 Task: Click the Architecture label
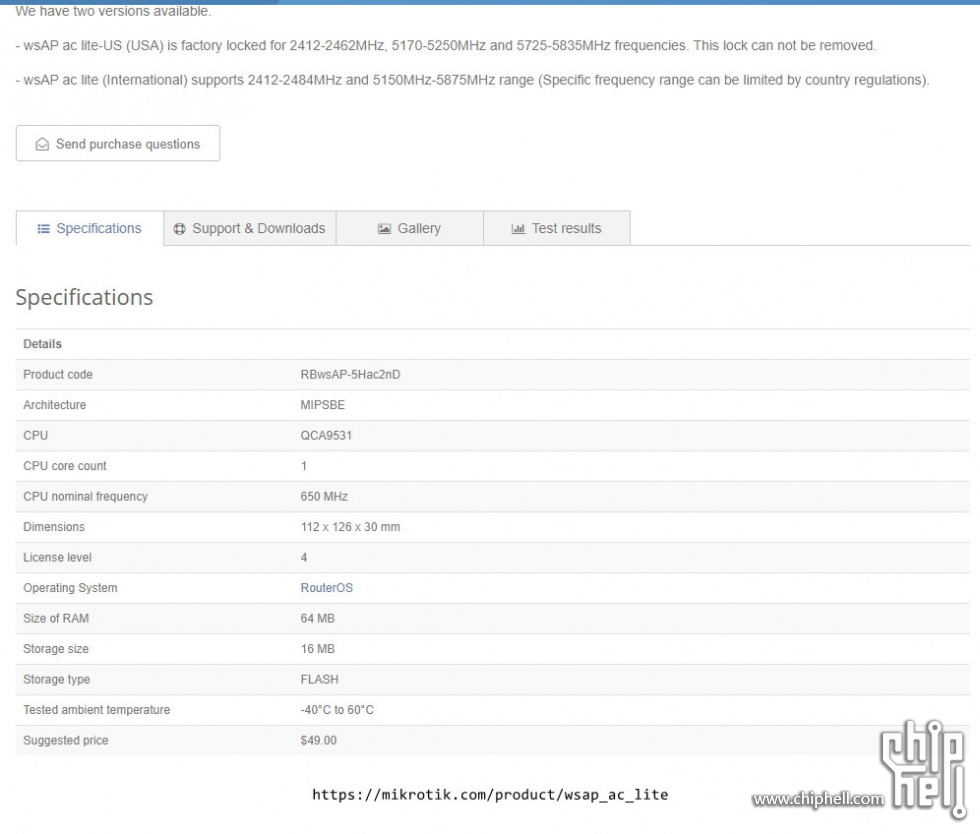point(54,404)
